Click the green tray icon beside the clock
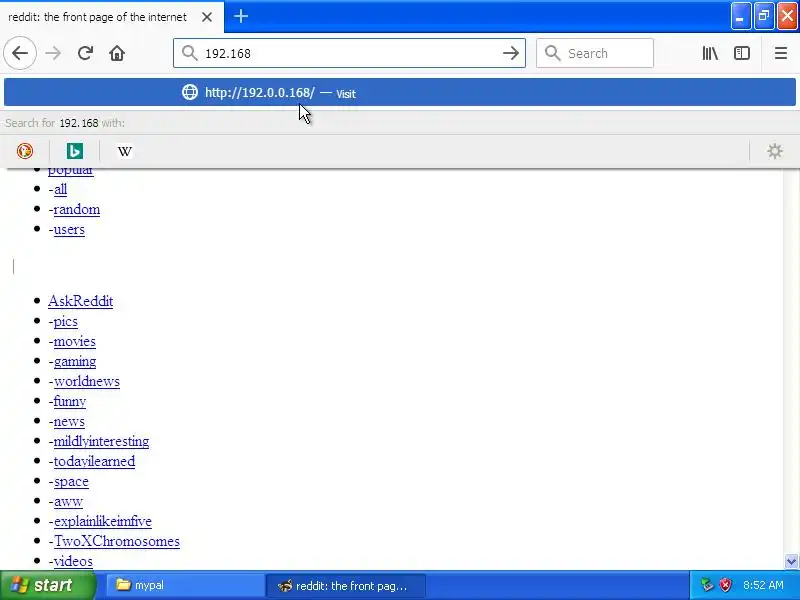The width and height of the screenshot is (800, 600). tap(707, 585)
